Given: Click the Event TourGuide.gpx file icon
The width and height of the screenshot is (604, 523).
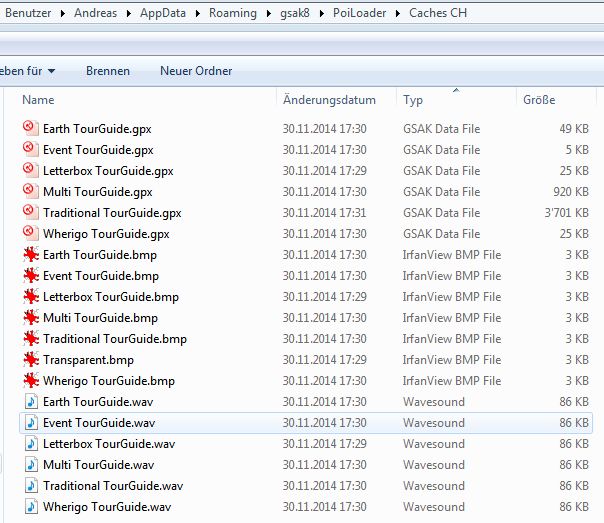Looking at the screenshot, I should tap(31, 149).
